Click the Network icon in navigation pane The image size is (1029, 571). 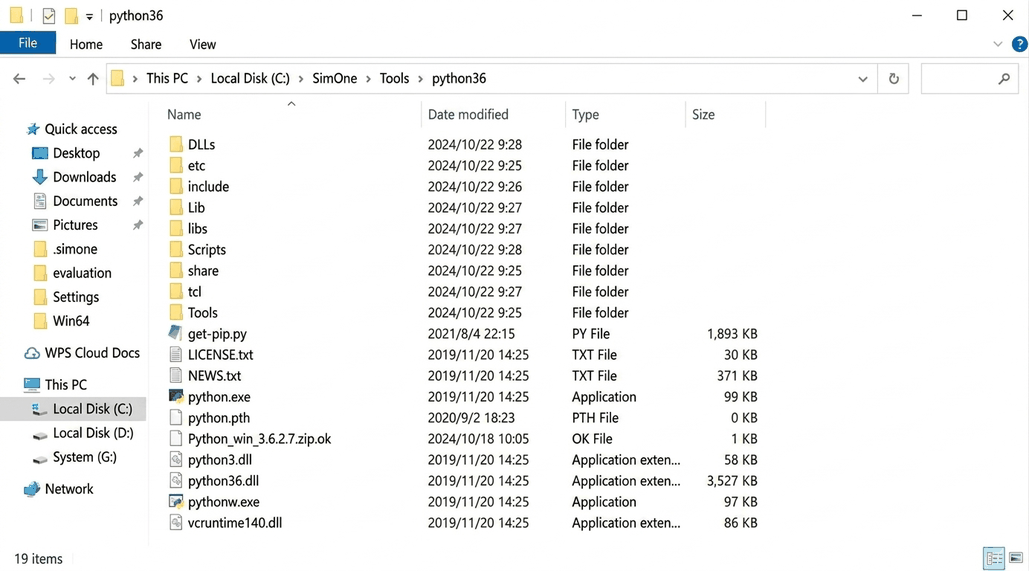[x=32, y=489]
